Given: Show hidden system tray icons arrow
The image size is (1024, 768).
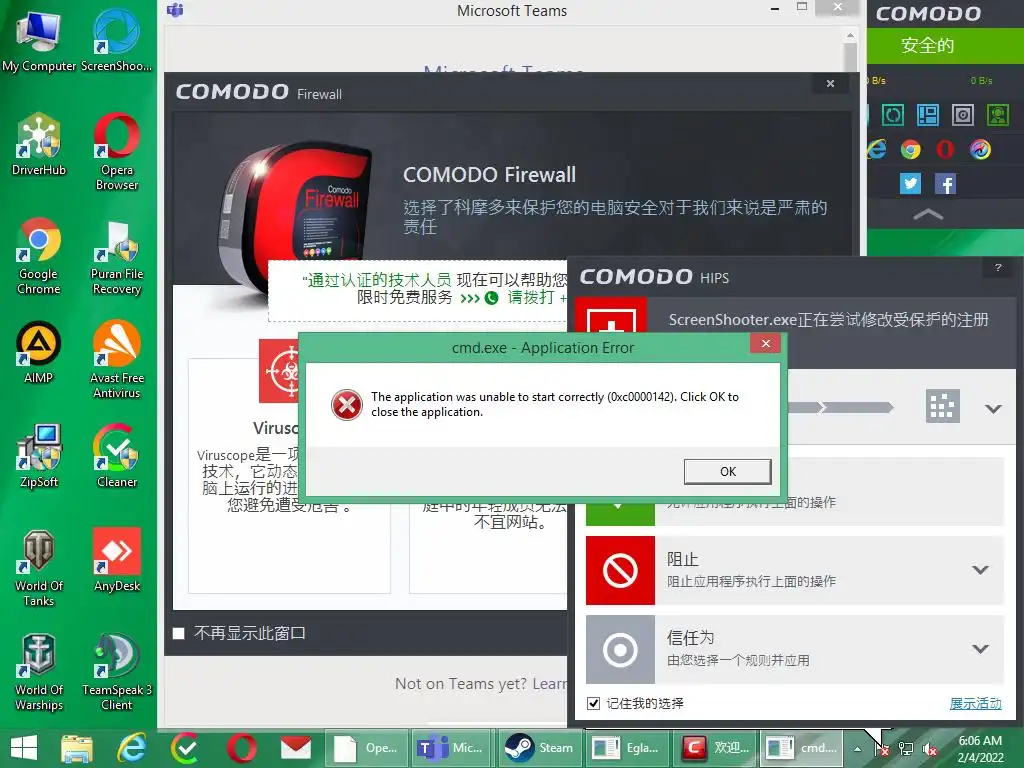Looking at the screenshot, I should [857, 749].
